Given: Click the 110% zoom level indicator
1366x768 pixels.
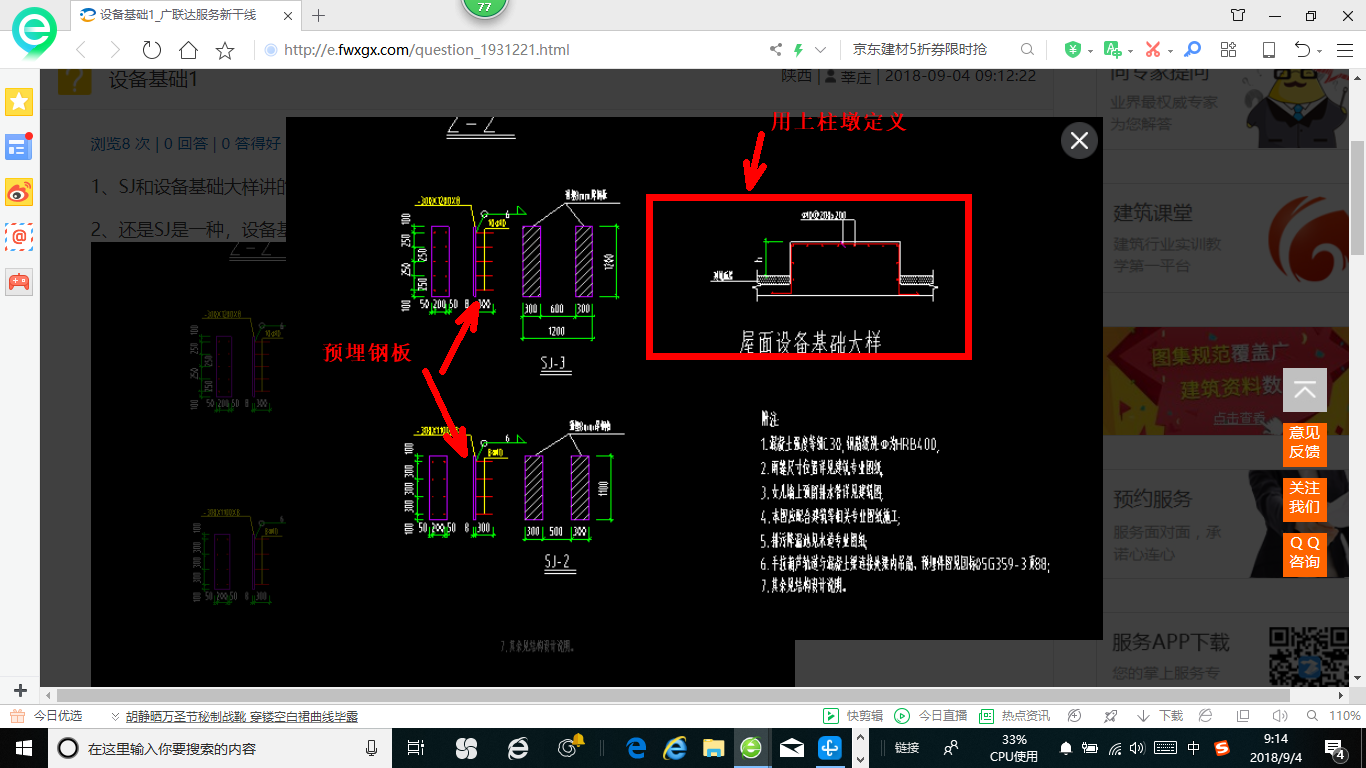Looking at the screenshot, I should (x=1344, y=716).
